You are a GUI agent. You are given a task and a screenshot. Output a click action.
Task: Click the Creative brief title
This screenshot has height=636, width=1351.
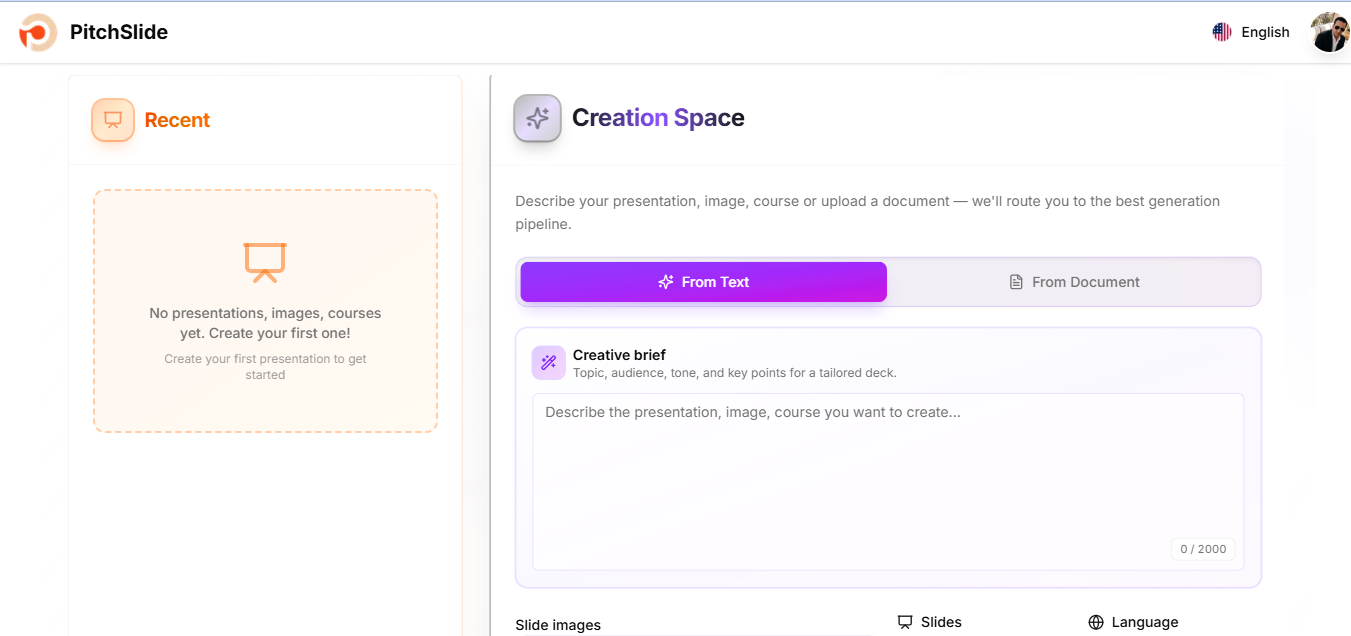click(x=619, y=355)
